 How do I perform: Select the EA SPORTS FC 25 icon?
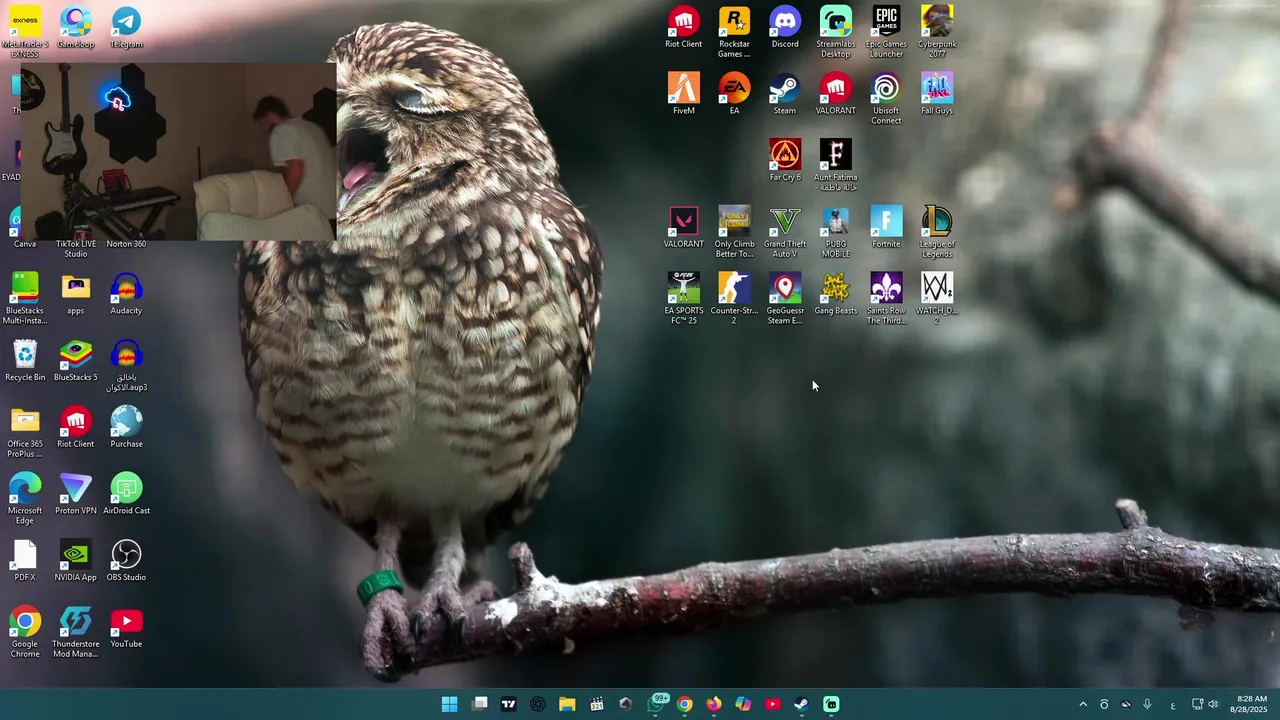coord(684,298)
